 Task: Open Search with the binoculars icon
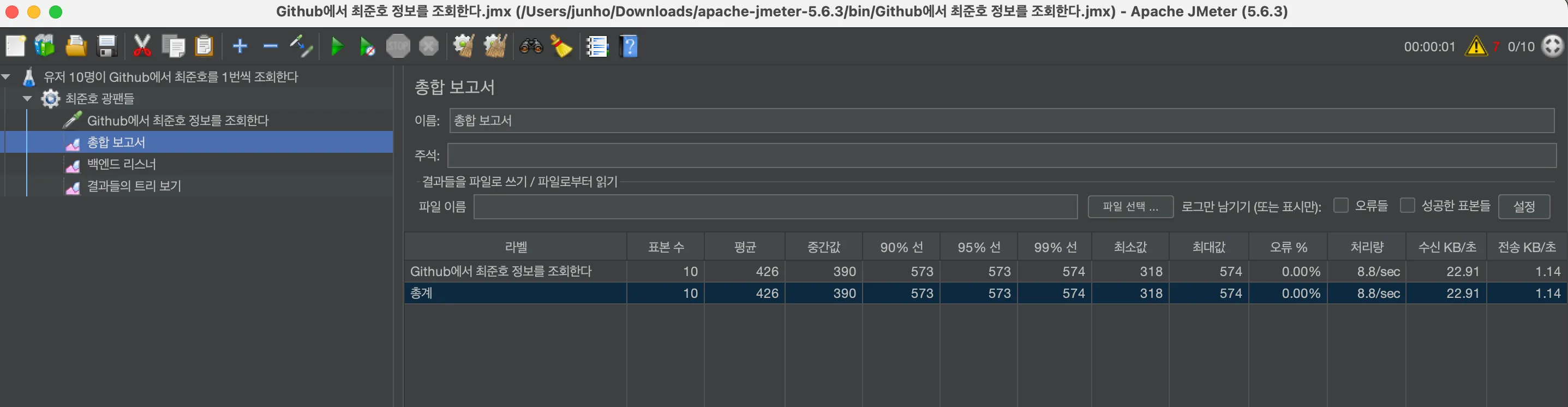531,46
